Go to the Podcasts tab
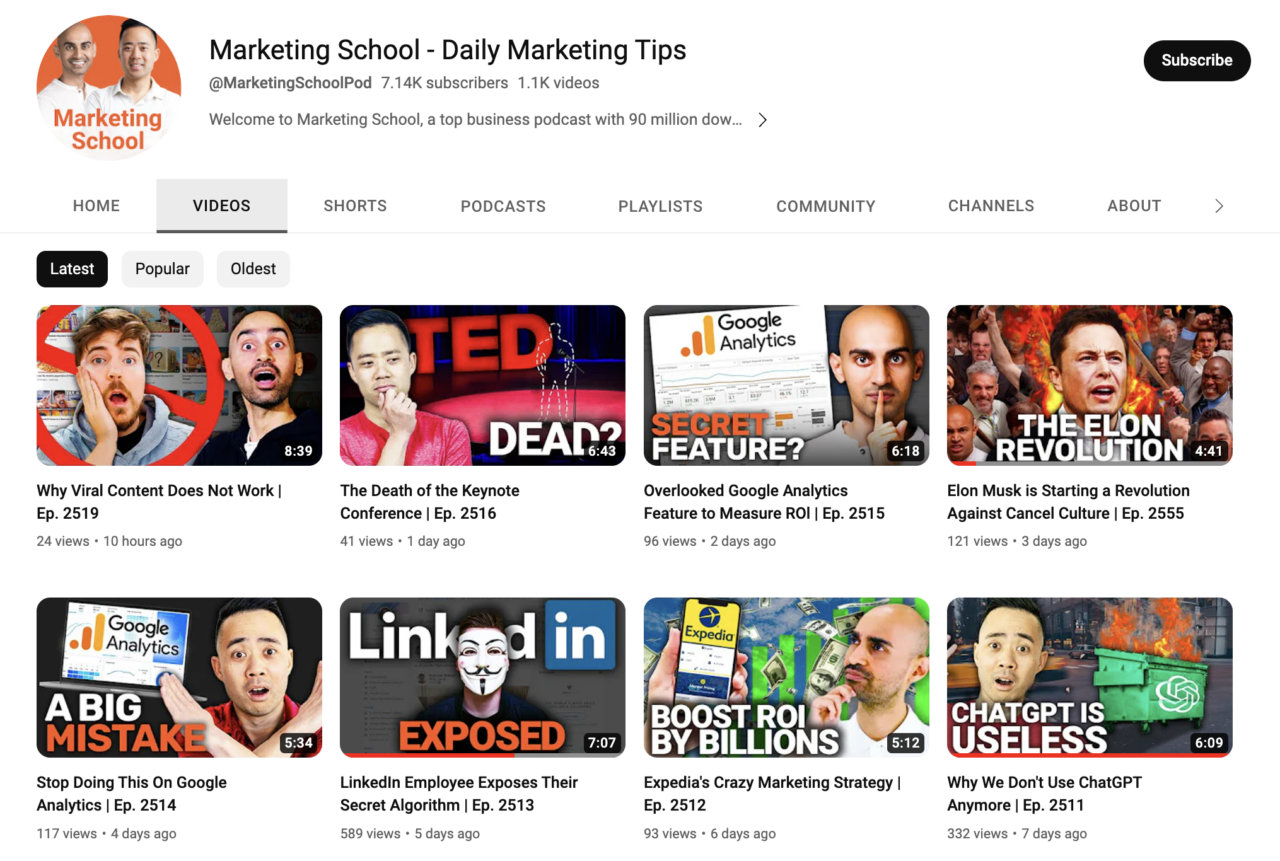Image resolution: width=1280 pixels, height=861 pixels. [x=503, y=206]
